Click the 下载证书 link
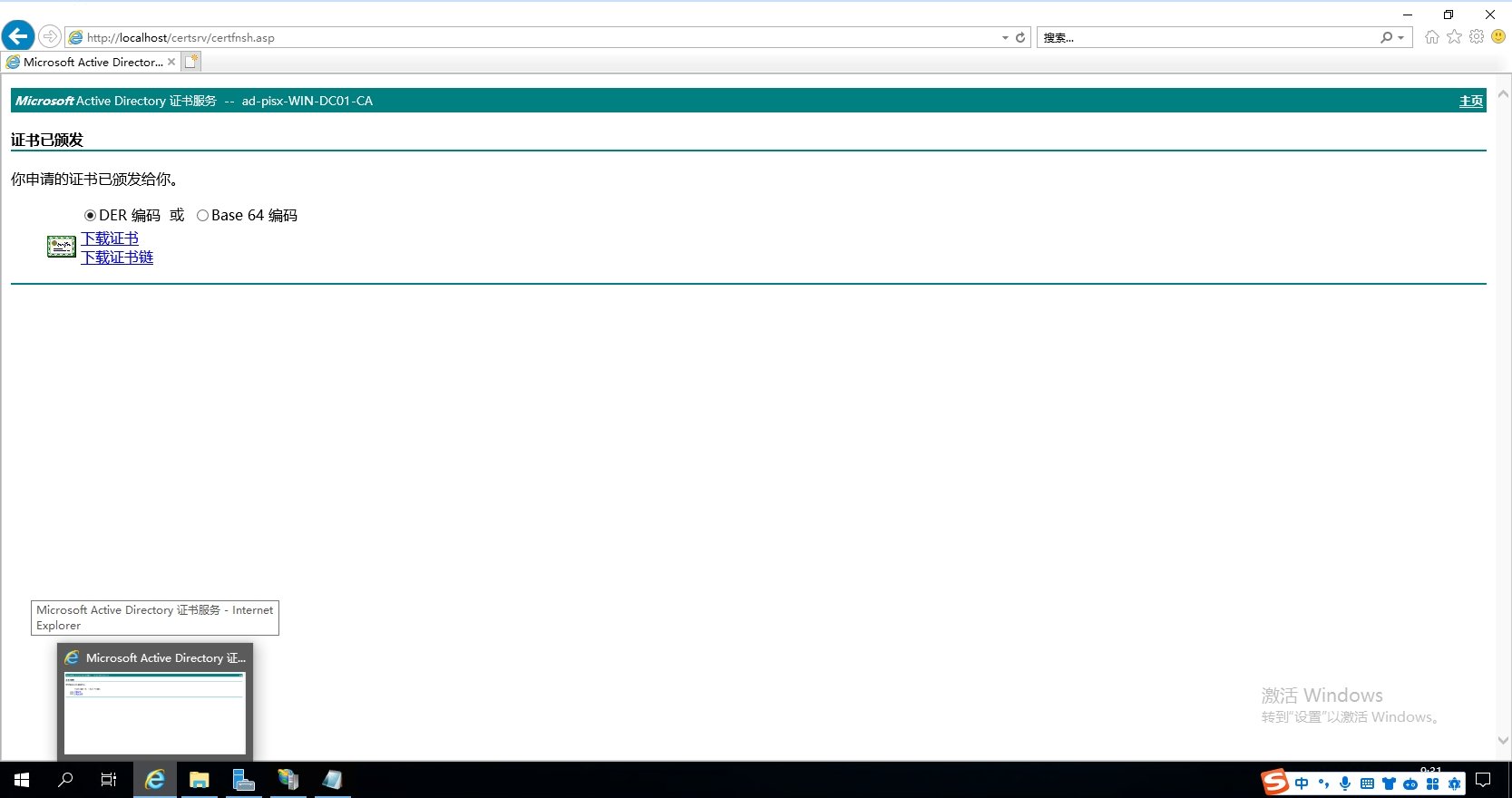This screenshot has width=1512, height=798. pos(110,238)
